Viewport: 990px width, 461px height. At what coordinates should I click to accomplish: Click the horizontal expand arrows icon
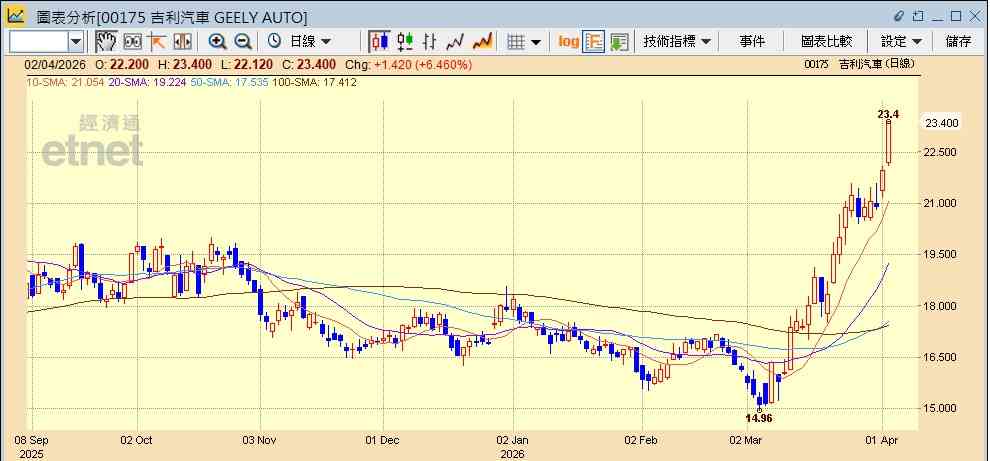[182, 42]
